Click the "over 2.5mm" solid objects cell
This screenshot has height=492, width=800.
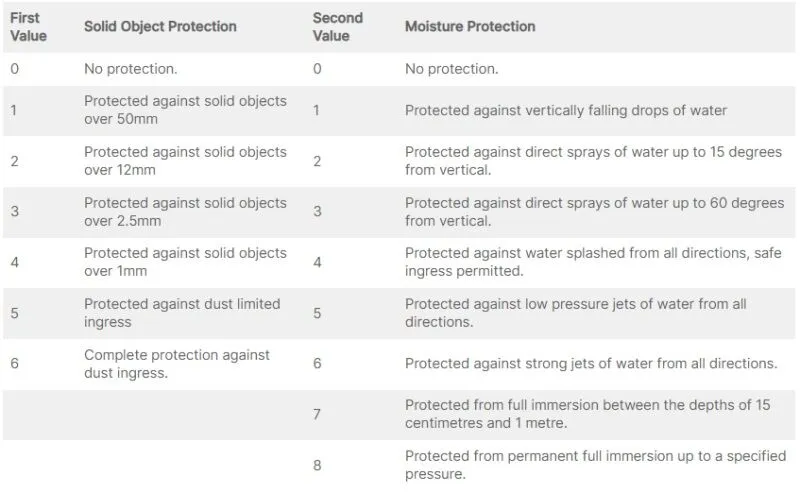185,212
